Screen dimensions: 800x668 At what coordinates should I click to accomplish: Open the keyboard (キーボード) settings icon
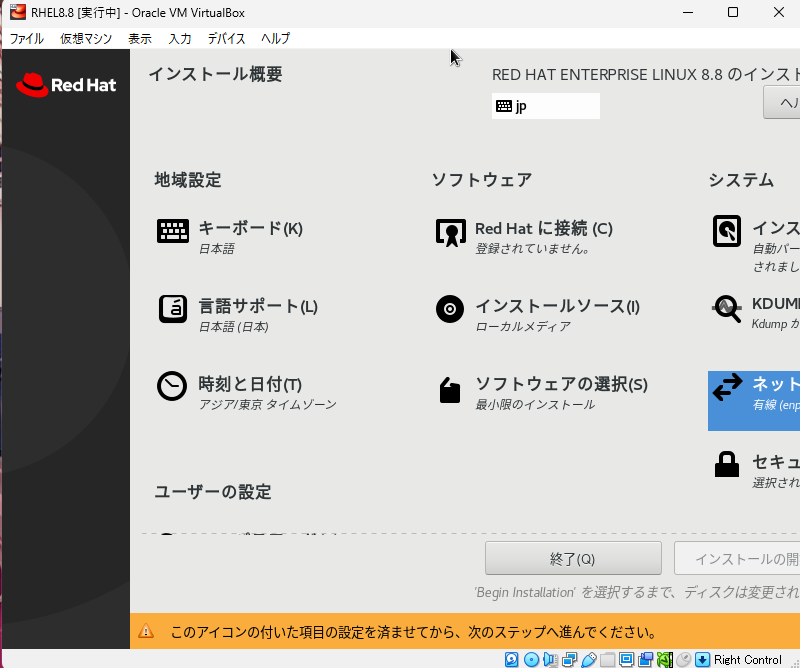pos(172,231)
